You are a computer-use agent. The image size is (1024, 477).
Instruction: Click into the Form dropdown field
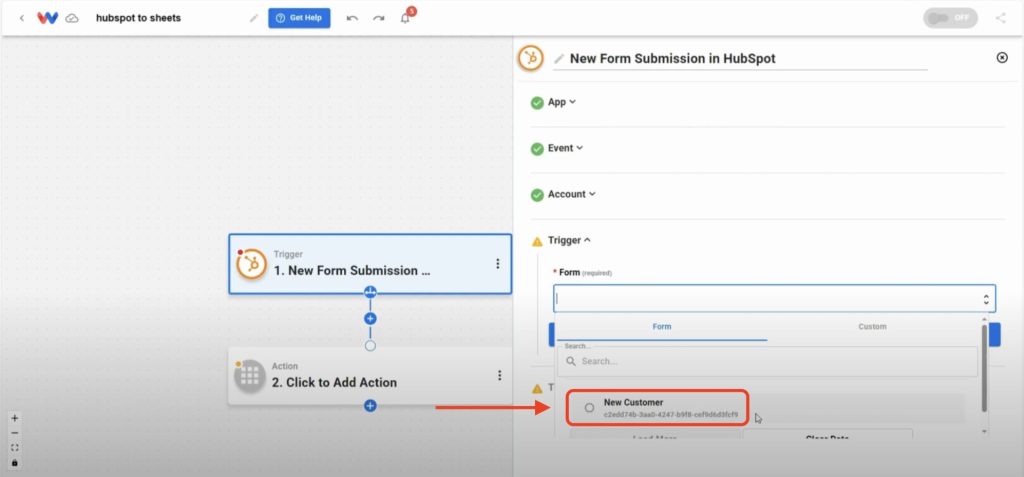tap(775, 299)
